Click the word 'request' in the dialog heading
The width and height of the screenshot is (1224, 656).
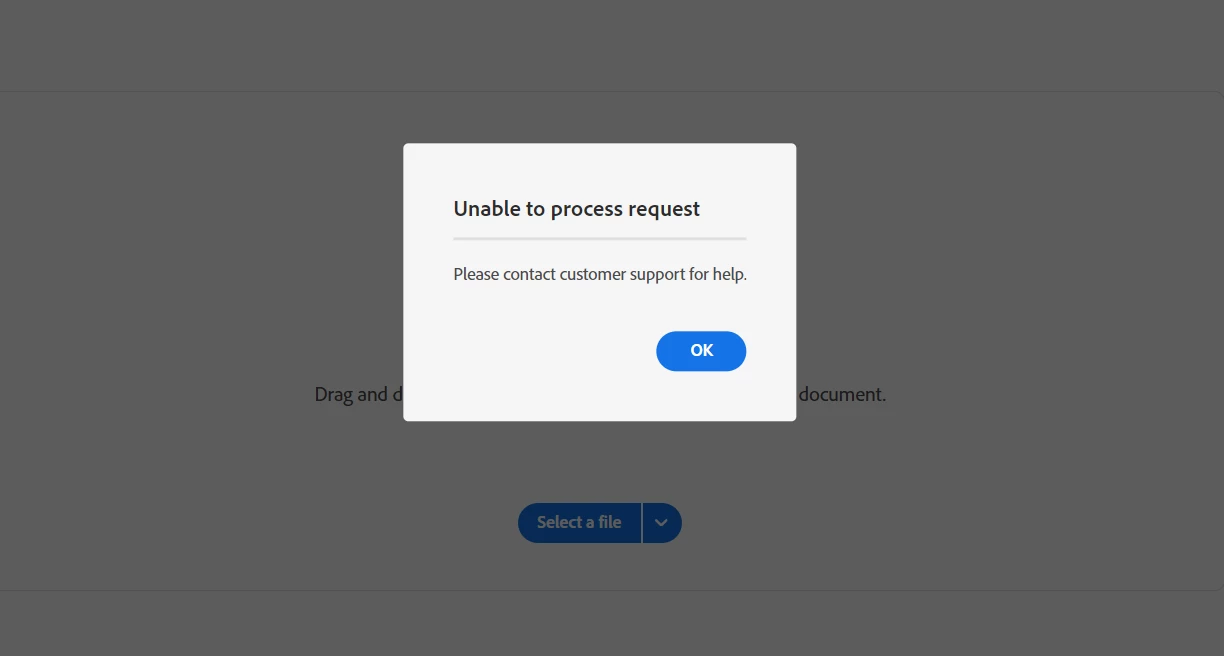(664, 210)
